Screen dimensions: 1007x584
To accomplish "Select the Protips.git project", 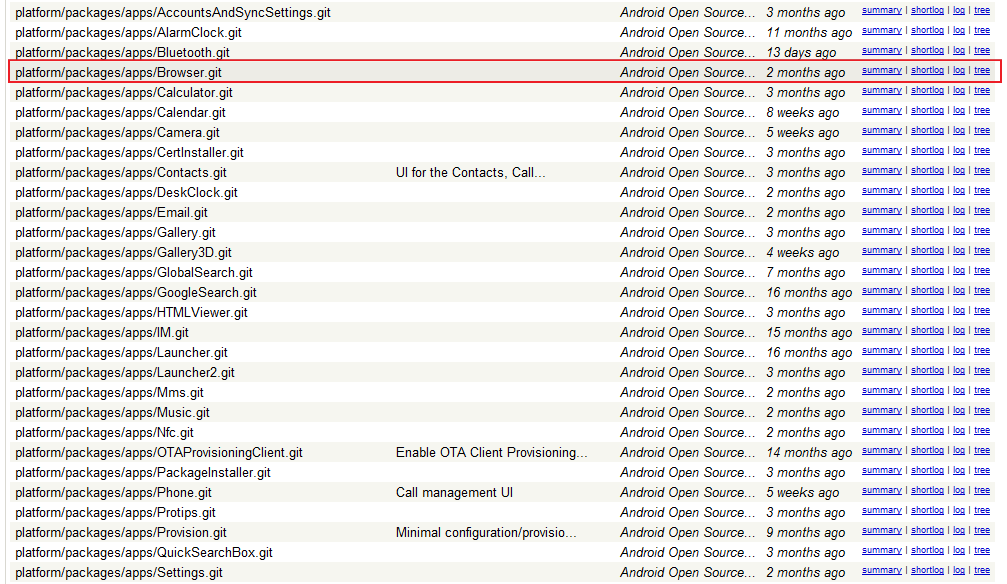I will [x=115, y=512].
